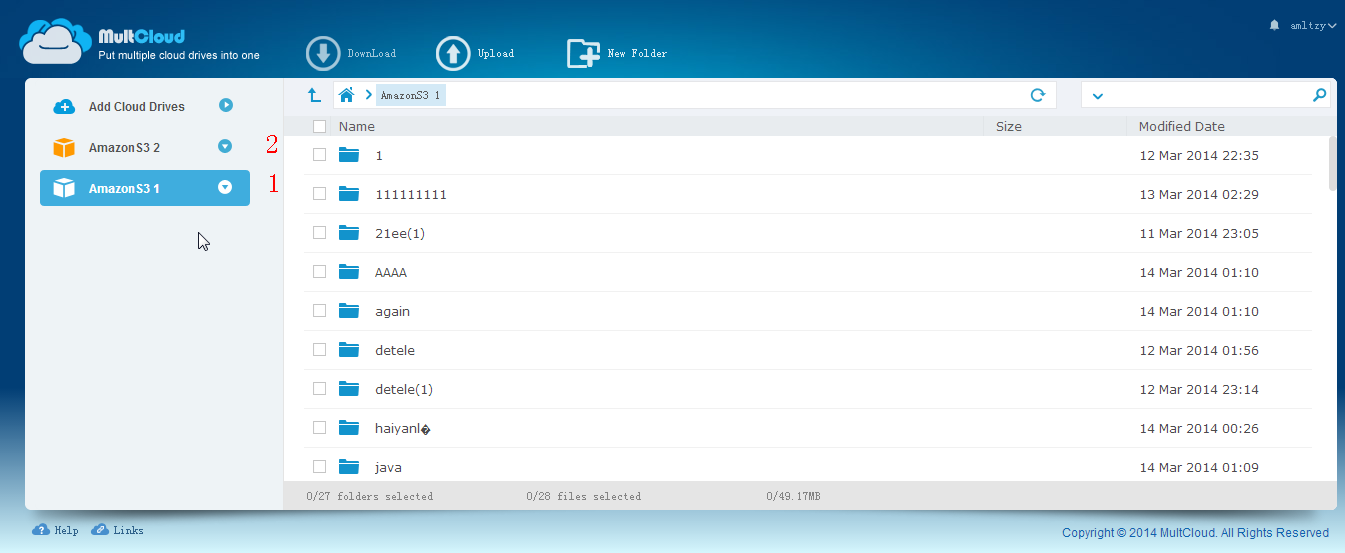
Task: Check the box for folder '1'
Action: click(319, 155)
